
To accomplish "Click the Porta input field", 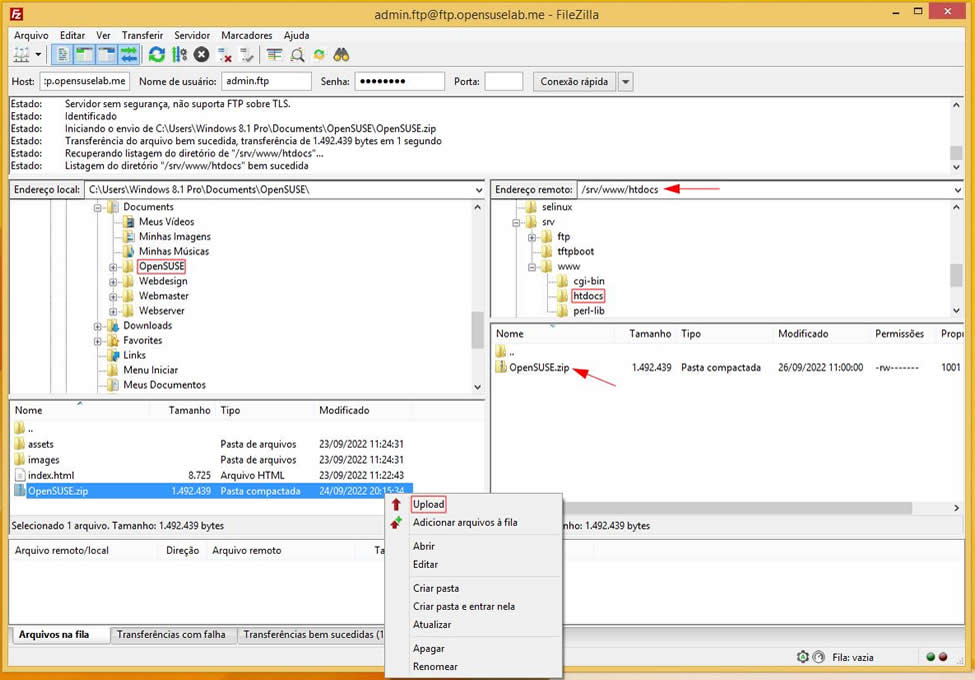I will (x=503, y=82).
